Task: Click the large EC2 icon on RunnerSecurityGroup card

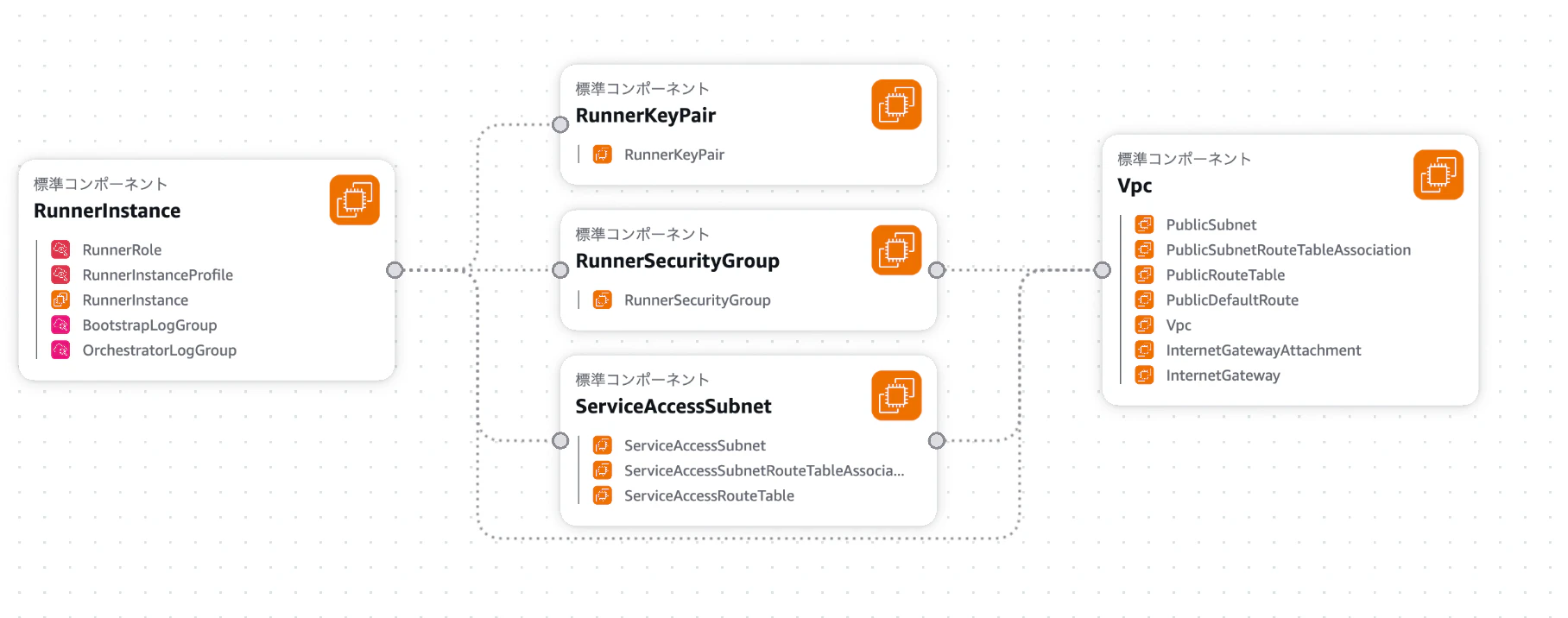Action: (x=896, y=250)
